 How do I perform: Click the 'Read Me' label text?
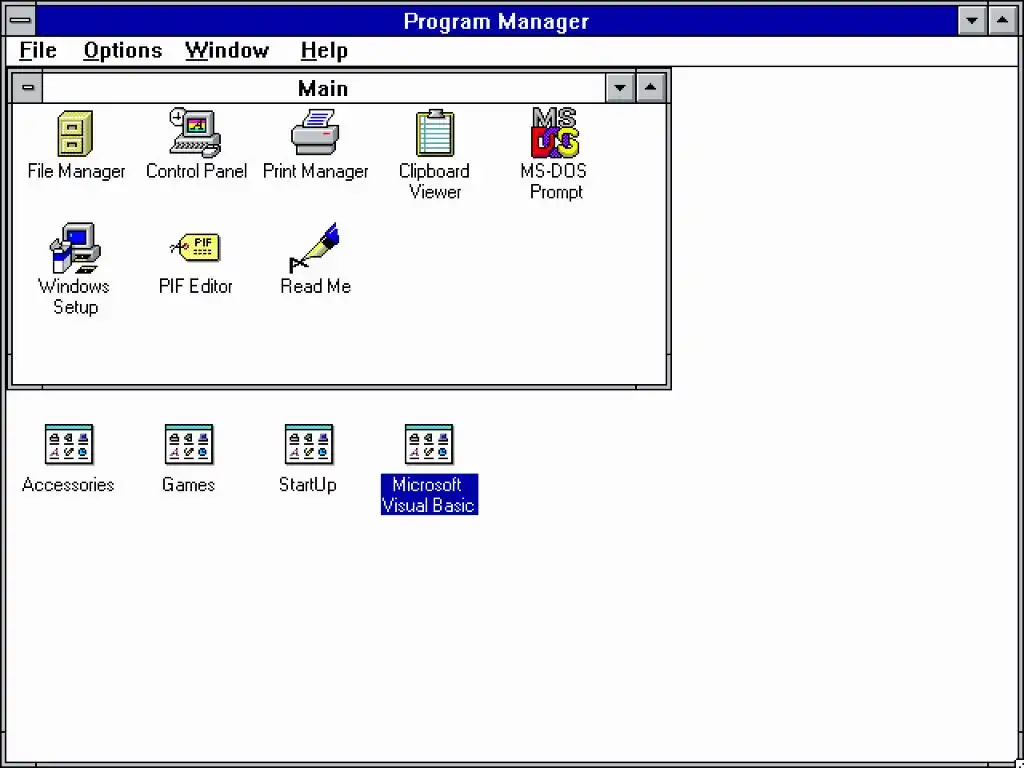pyautogui.click(x=315, y=286)
